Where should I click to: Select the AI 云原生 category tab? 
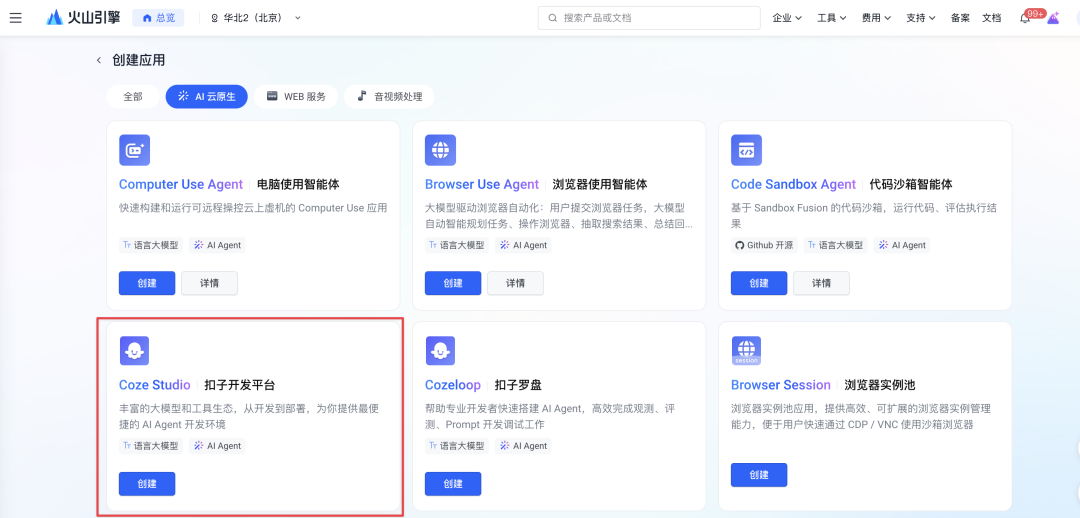(207, 97)
